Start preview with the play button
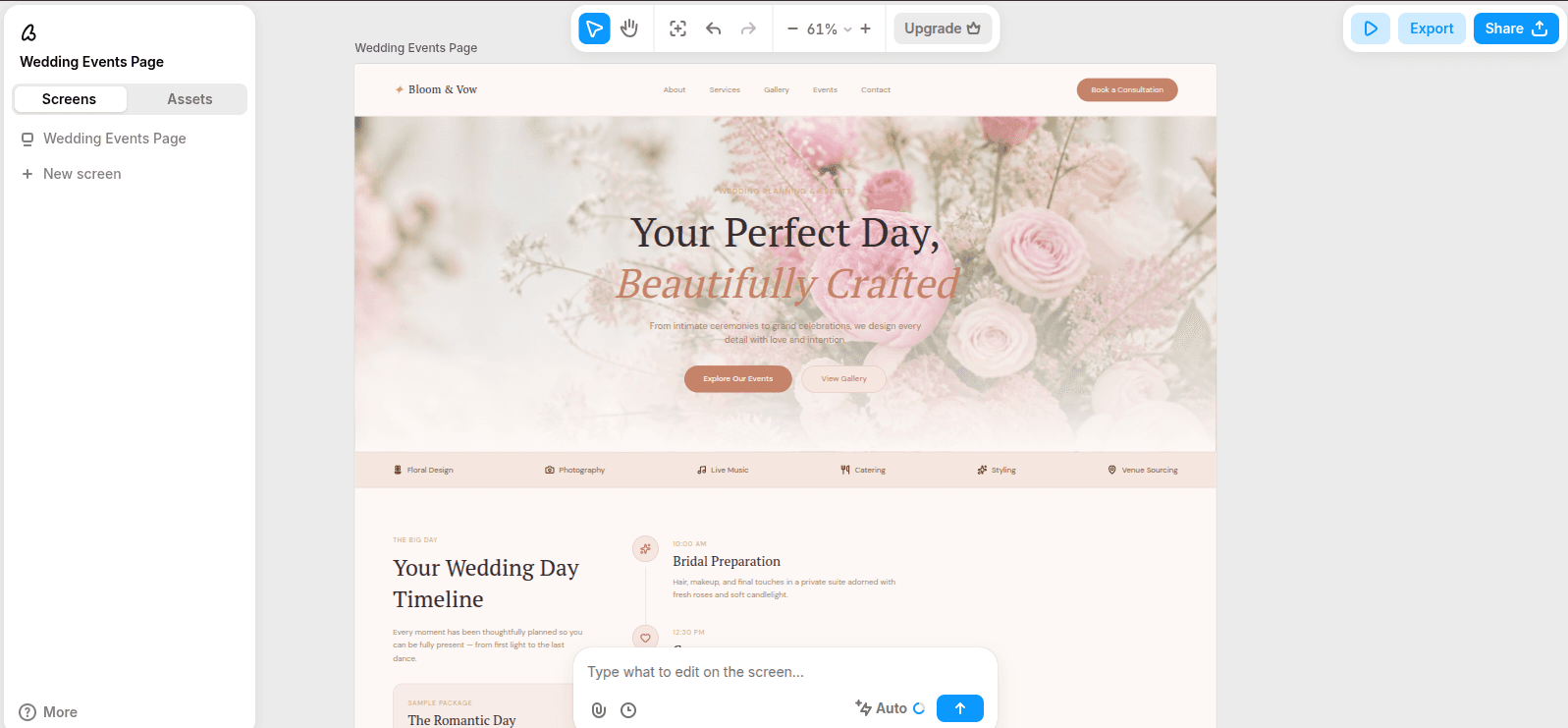Screen dimensions: 1568x728 tap(1371, 28)
